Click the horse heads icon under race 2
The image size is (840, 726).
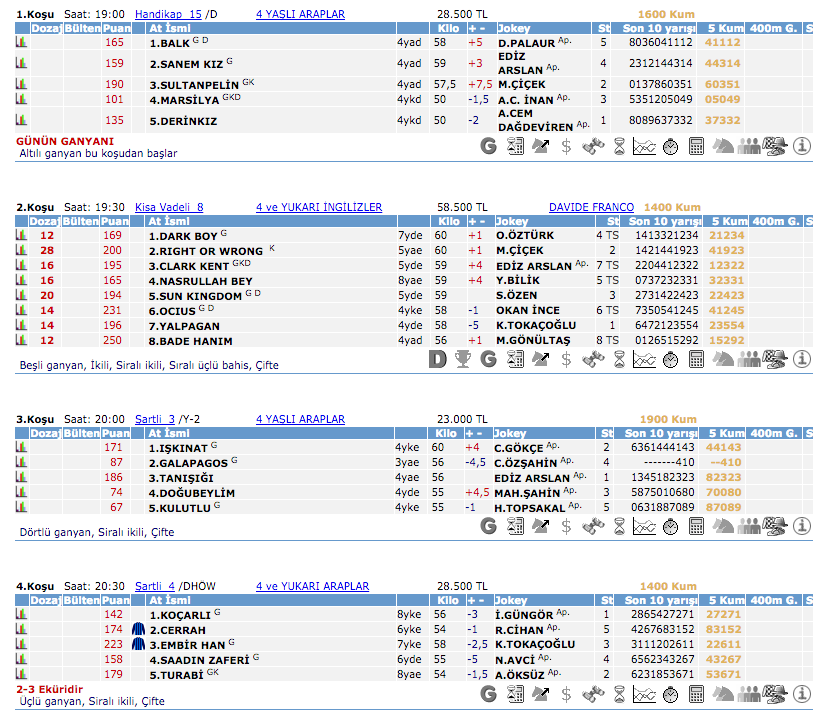[723, 359]
